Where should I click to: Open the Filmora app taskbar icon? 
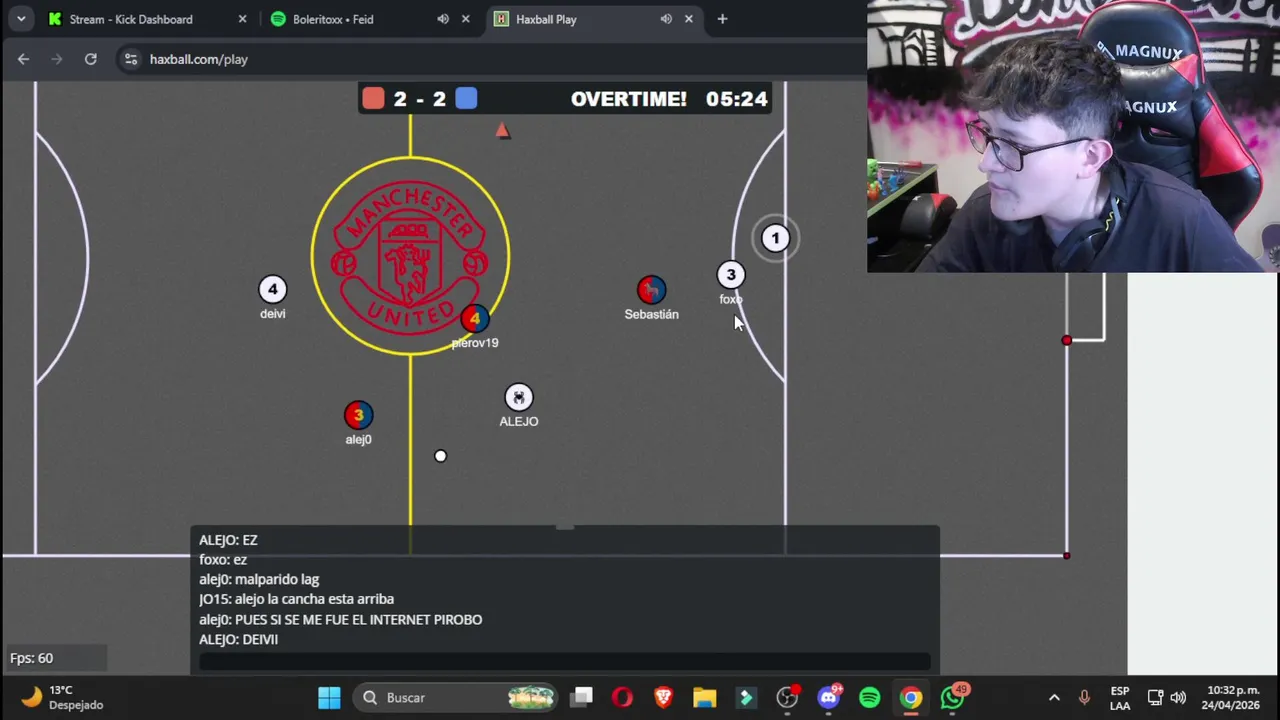coord(746,697)
